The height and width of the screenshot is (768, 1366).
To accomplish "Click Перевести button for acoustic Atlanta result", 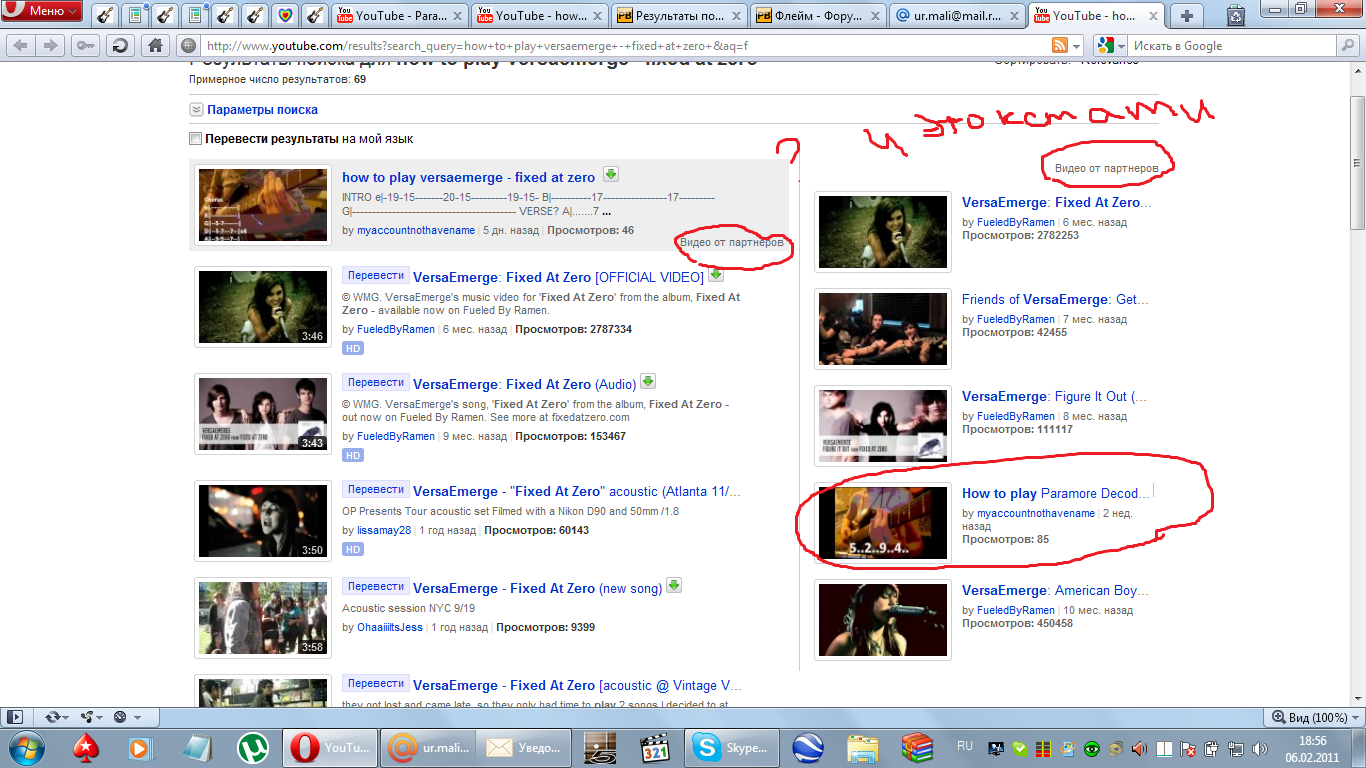I will (376, 489).
